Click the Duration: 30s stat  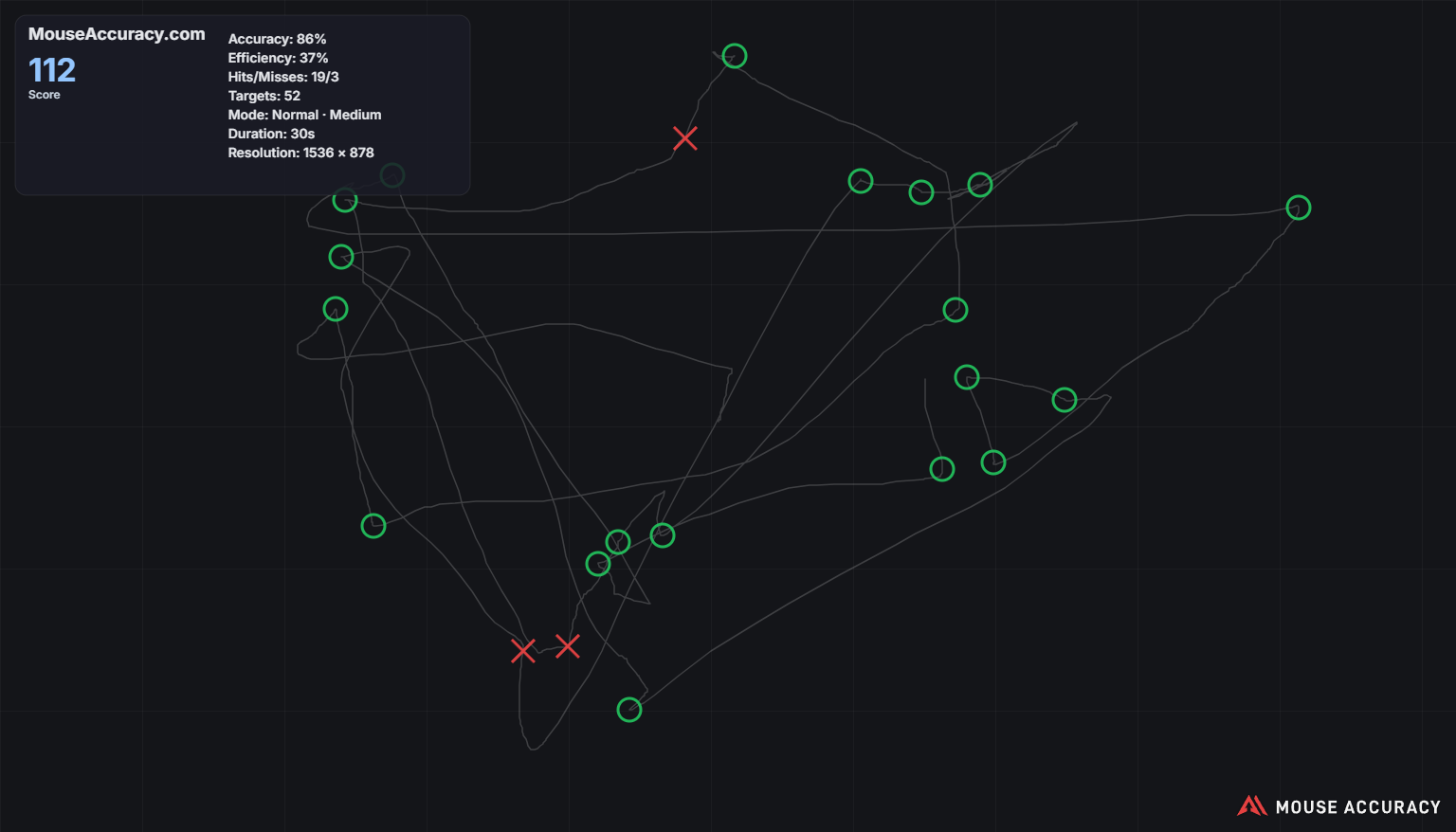271,134
